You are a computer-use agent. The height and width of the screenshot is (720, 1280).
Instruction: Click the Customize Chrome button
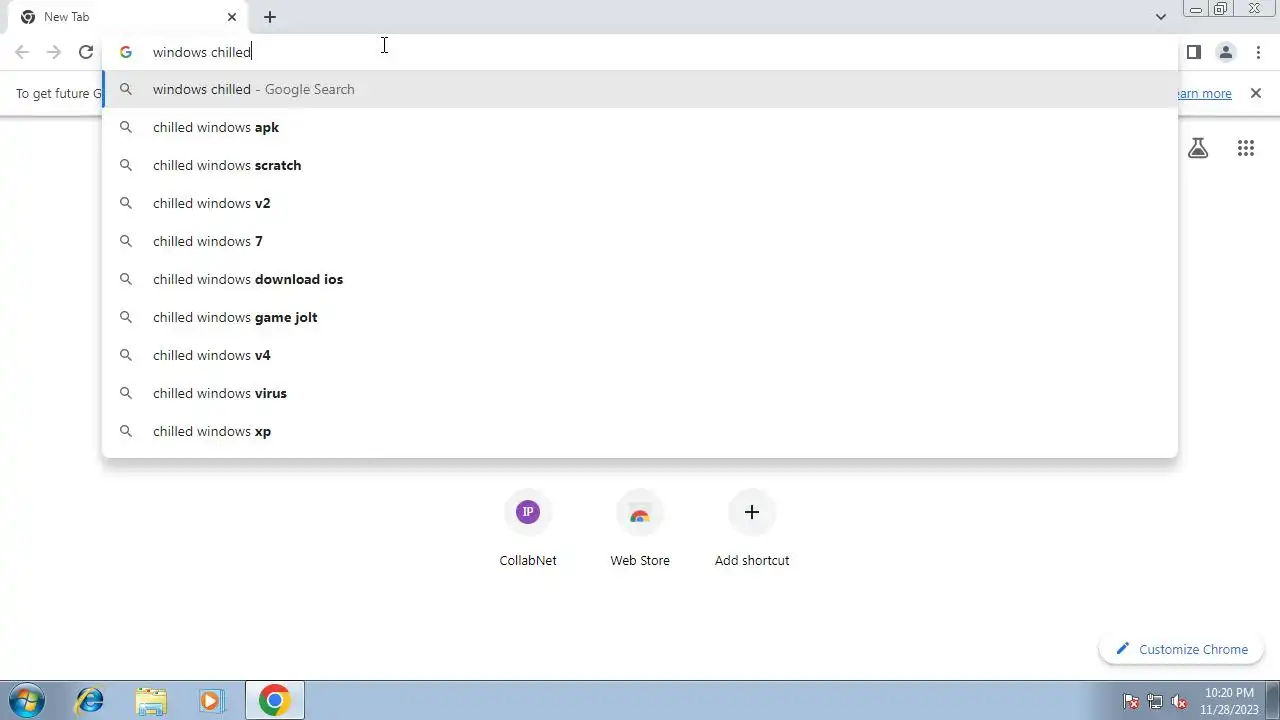click(1182, 649)
